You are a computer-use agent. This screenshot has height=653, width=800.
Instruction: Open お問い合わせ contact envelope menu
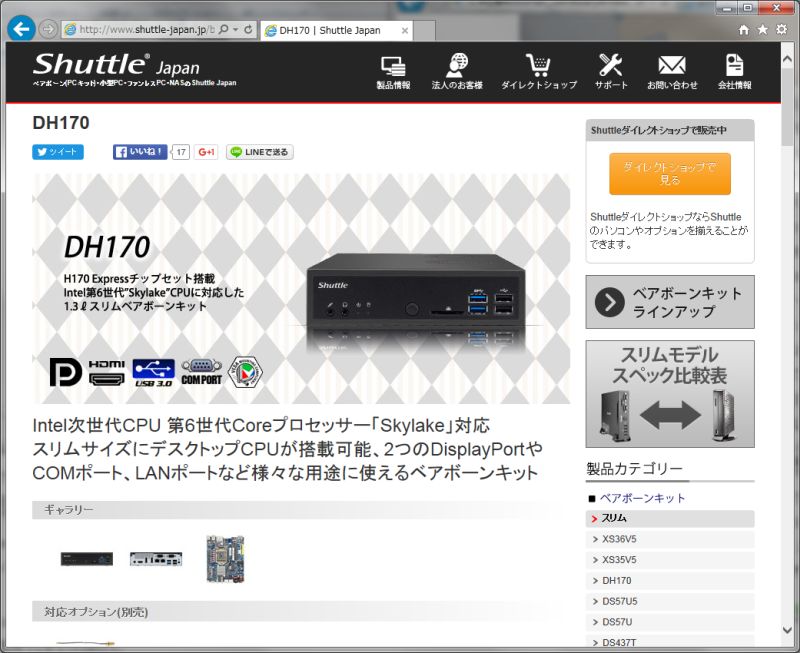(x=672, y=72)
